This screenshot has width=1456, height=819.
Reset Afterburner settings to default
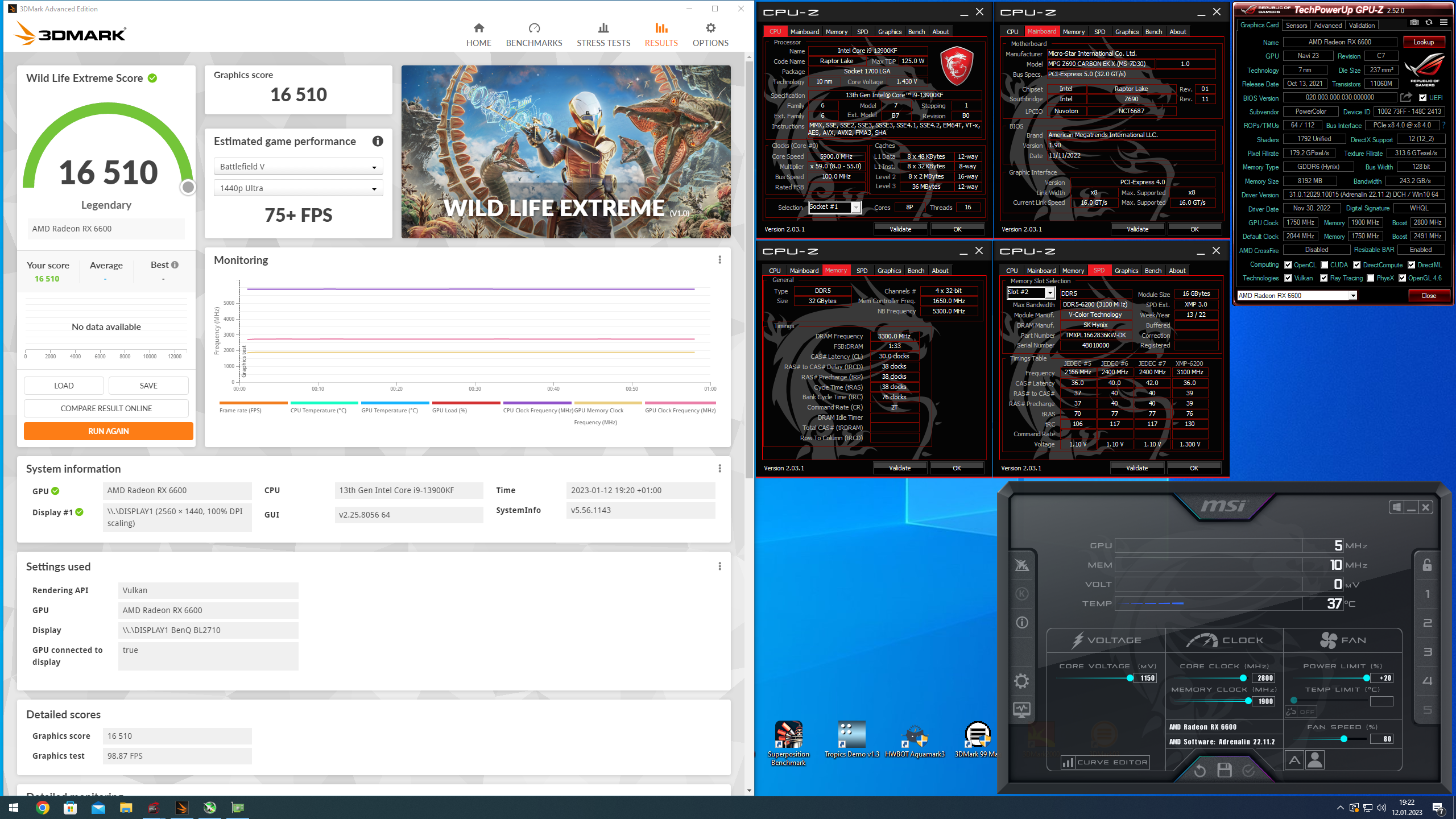[x=1200, y=771]
